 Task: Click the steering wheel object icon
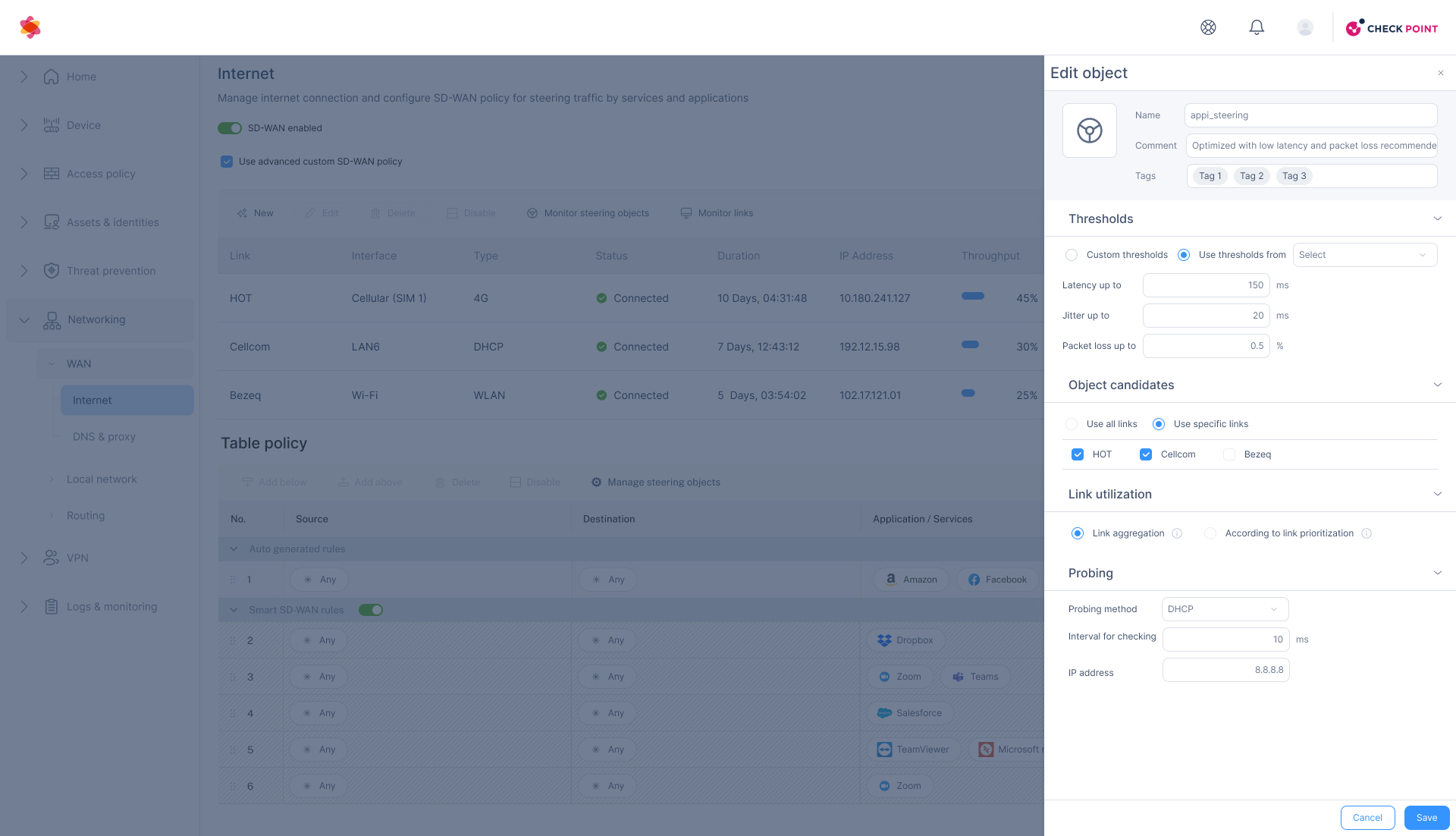coord(1090,130)
